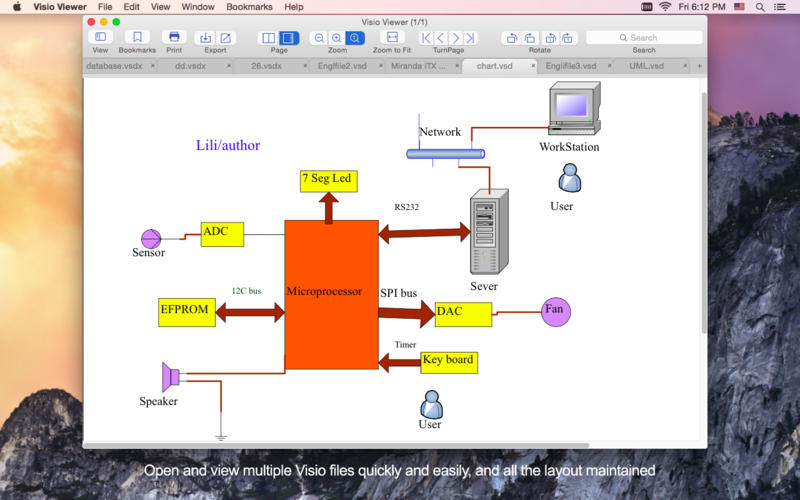
Task: Jump to the first page arrow
Action: (x=426, y=38)
